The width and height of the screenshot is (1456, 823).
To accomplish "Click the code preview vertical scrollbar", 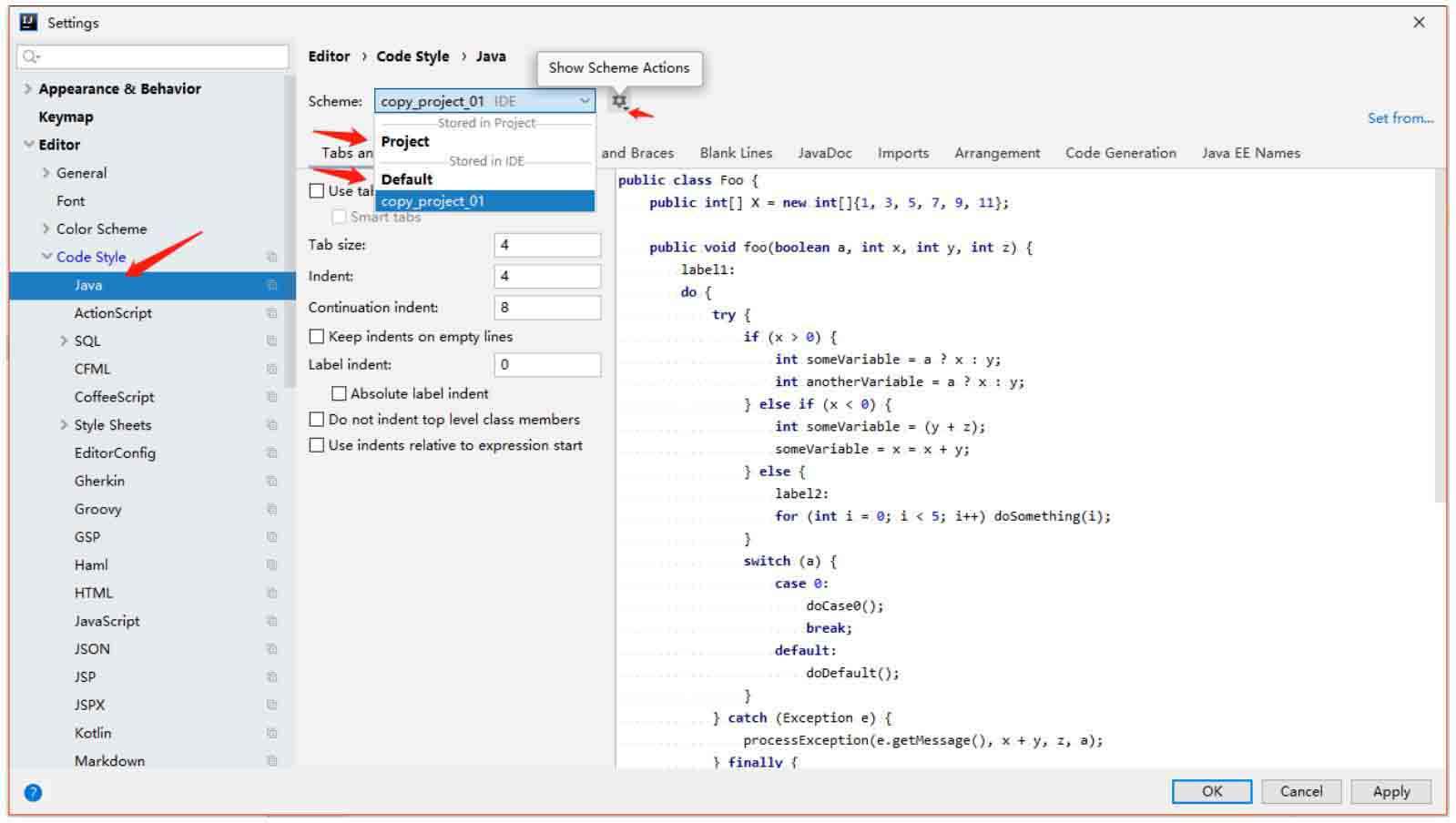I will (x=1440, y=337).
